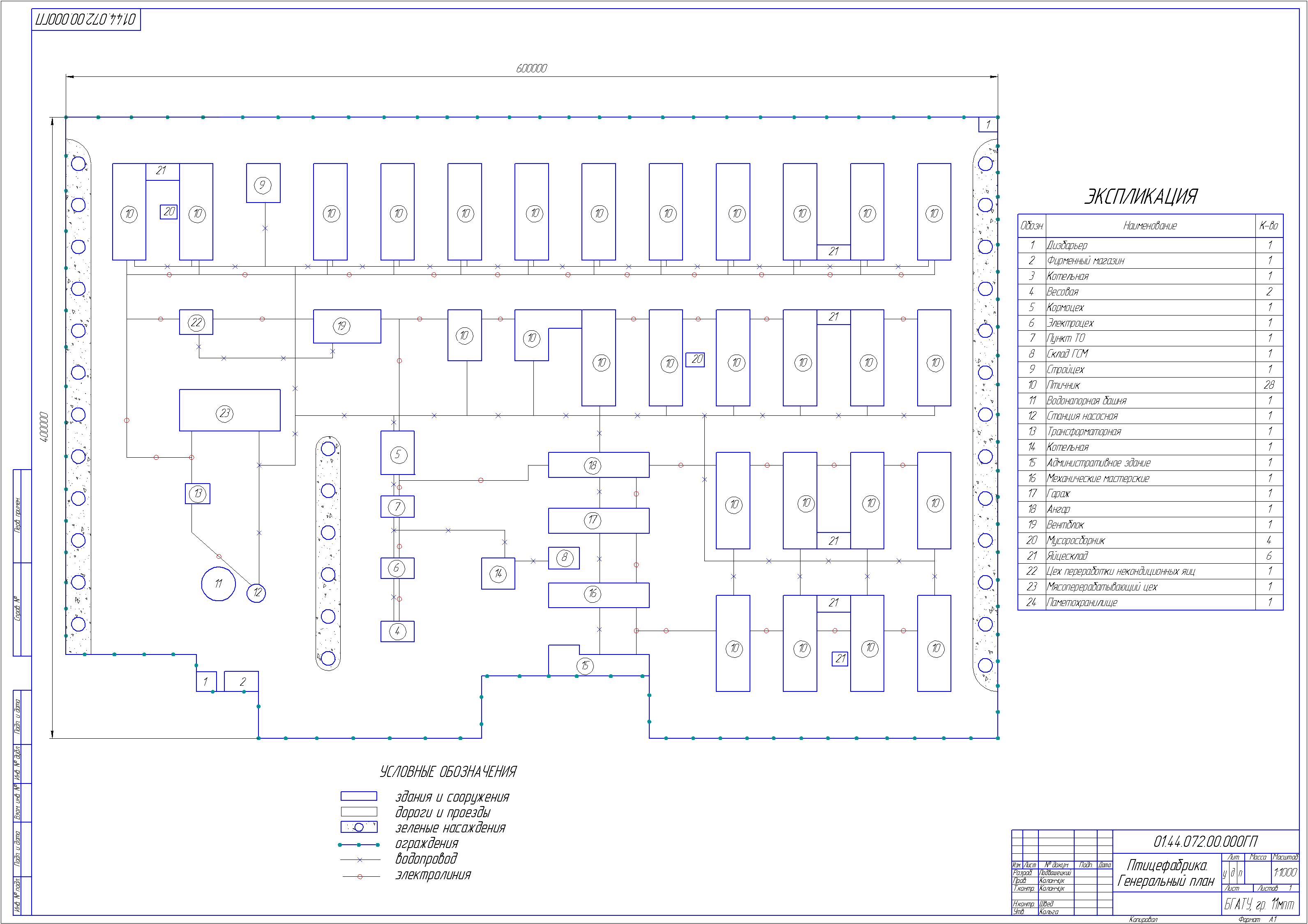Click the 'Дизбарьер' row in the table
Image resolution: width=1308 pixels, height=924 pixels.
[x=1151, y=245]
